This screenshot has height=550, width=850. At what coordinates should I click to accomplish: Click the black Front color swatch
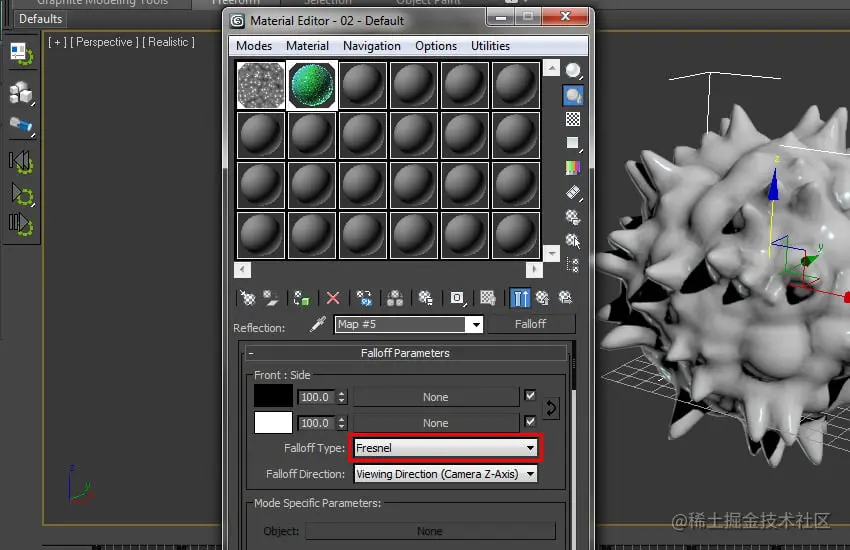click(273, 396)
